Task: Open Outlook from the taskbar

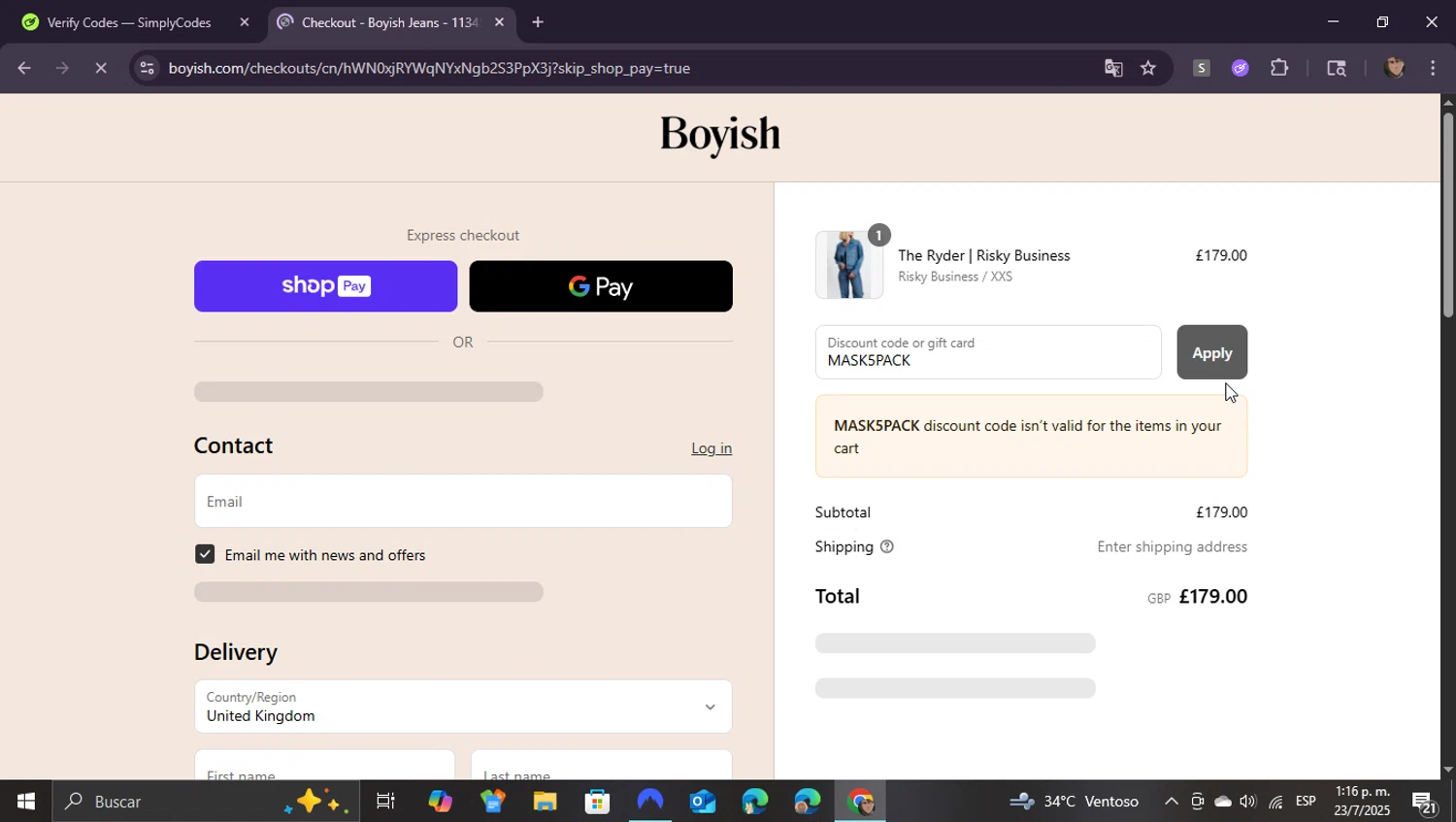Action: [x=702, y=802]
